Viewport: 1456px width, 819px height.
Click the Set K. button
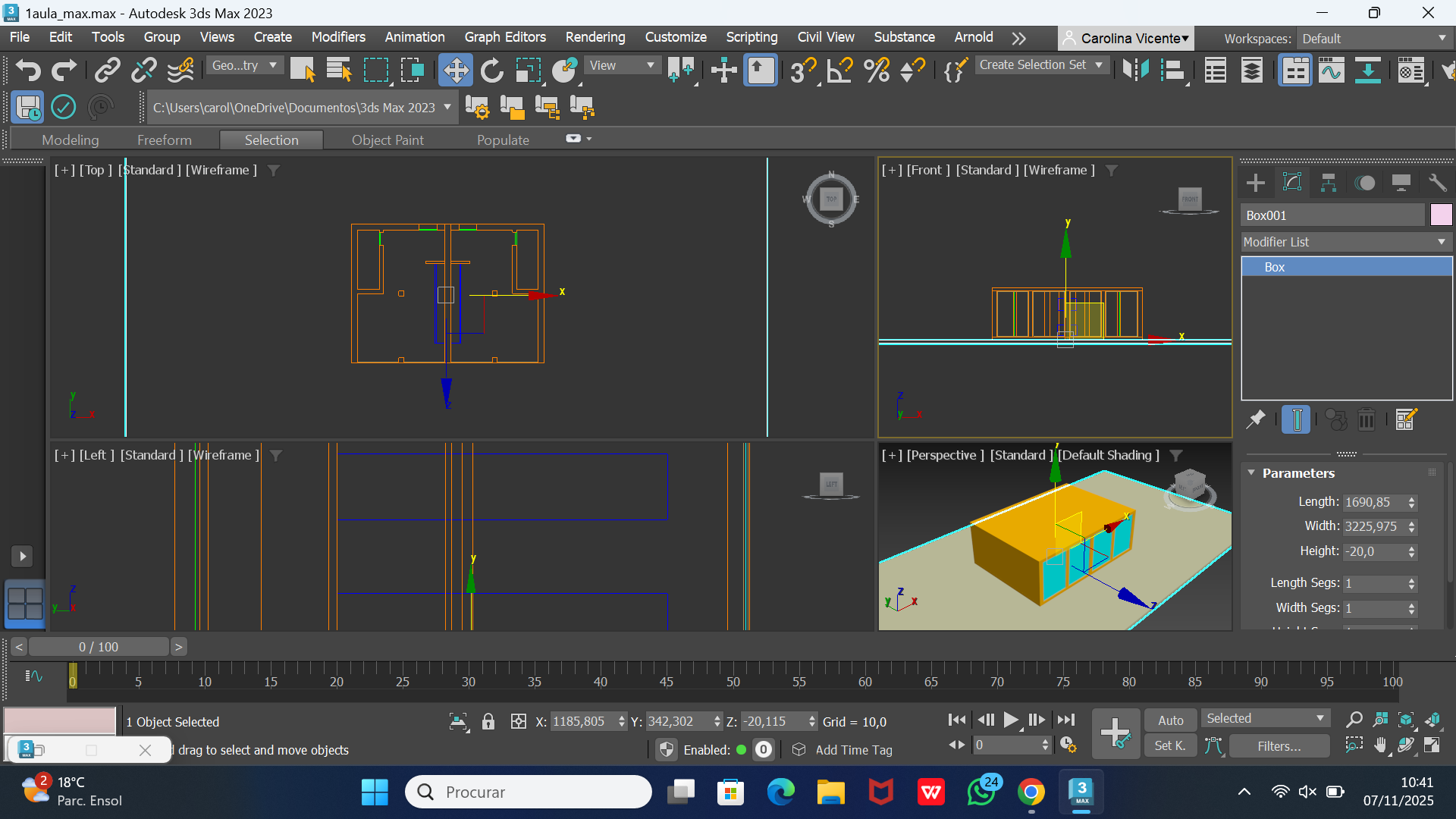pyautogui.click(x=1170, y=746)
